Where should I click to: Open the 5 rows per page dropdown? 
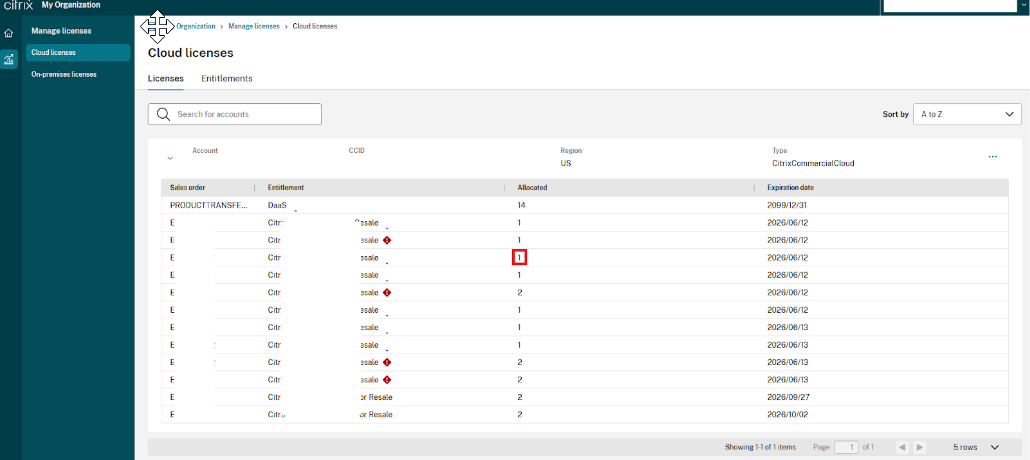tap(974, 447)
